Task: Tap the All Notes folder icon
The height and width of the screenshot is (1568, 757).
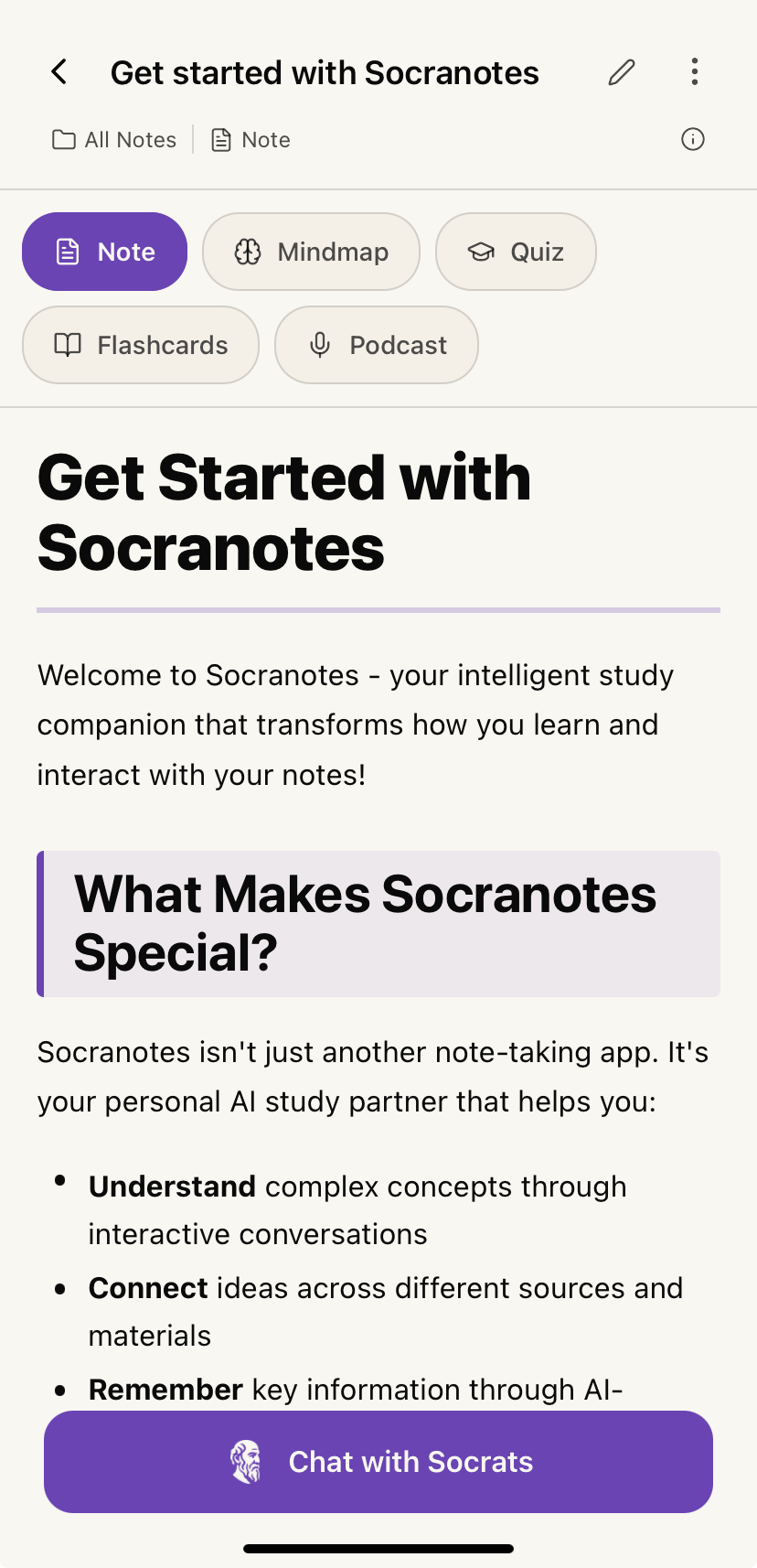Action: pos(64,140)
